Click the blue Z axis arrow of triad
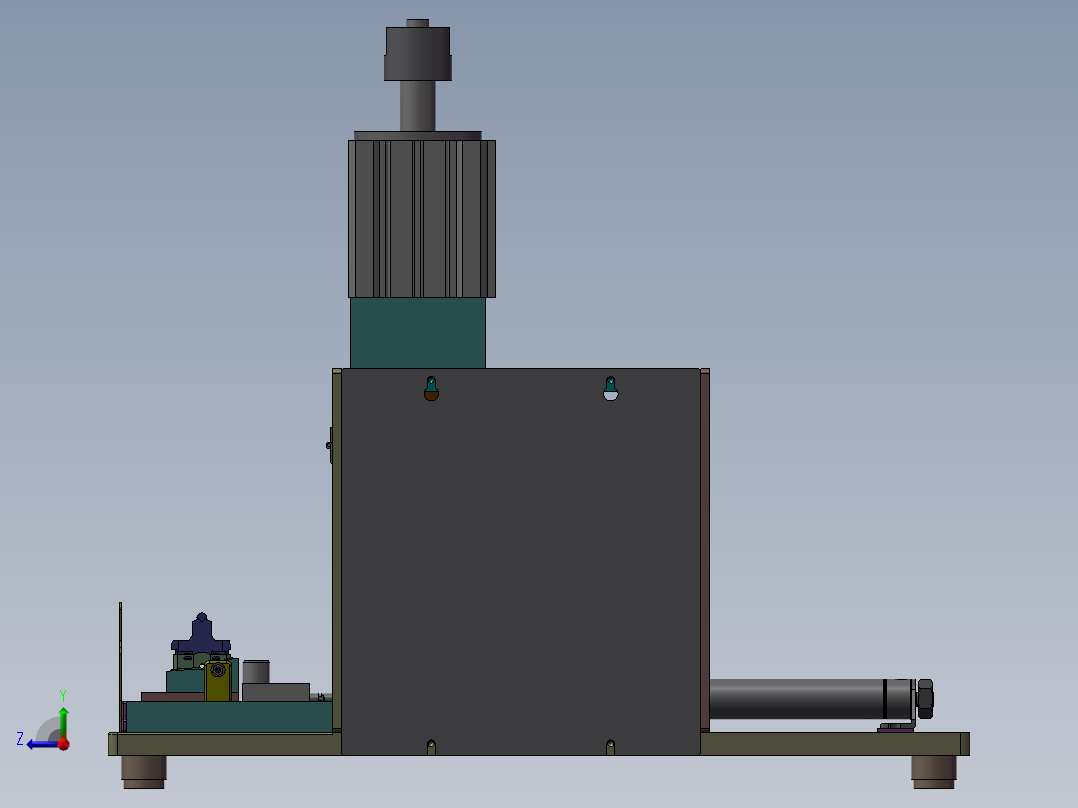 41,744
